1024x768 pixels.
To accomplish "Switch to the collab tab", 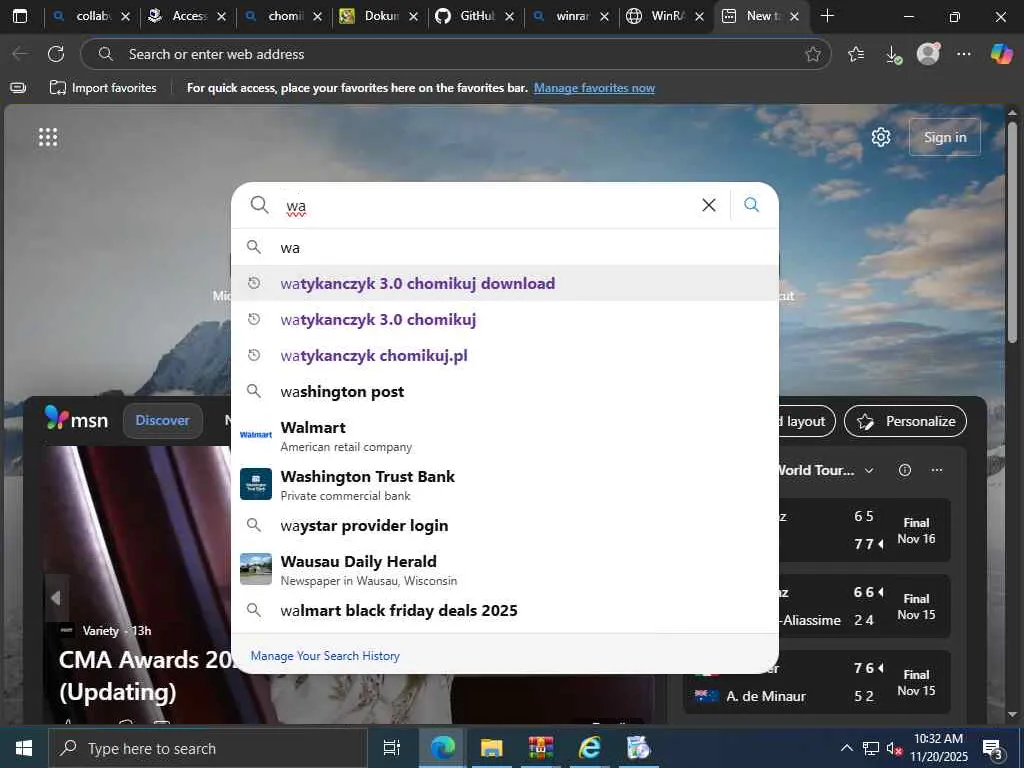I will [92, 16].
